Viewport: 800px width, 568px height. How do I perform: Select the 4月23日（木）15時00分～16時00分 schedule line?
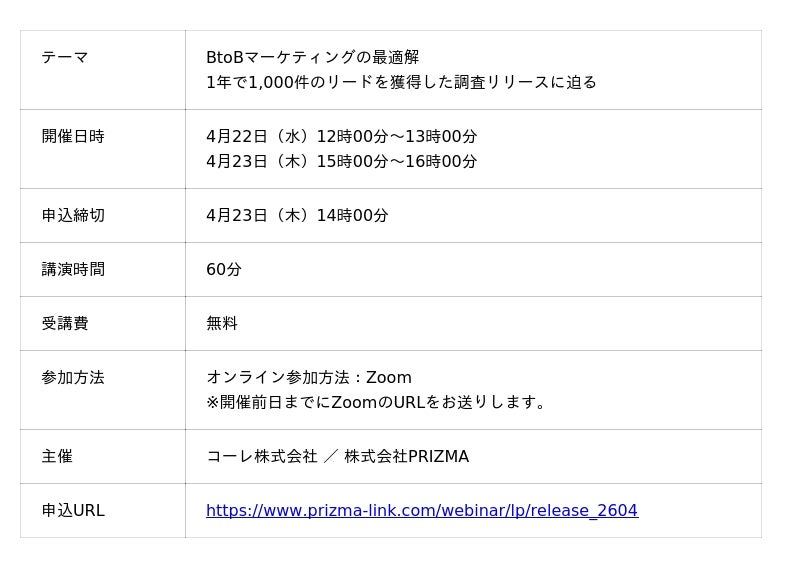tap(341, 161)
